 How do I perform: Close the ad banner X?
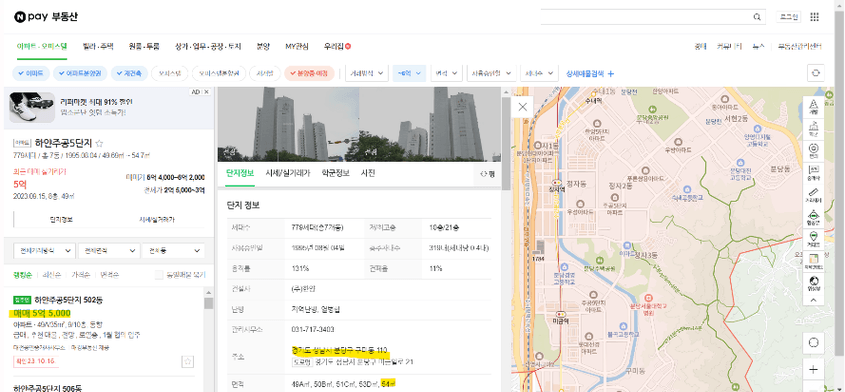coord(206,92)
